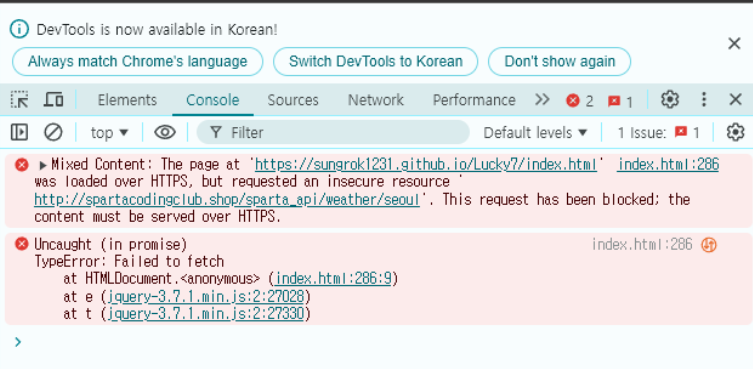Click the info icon beside DevTools notice
Image resolution: width=753 pixels, height=369 pixels.
point(19,29)
